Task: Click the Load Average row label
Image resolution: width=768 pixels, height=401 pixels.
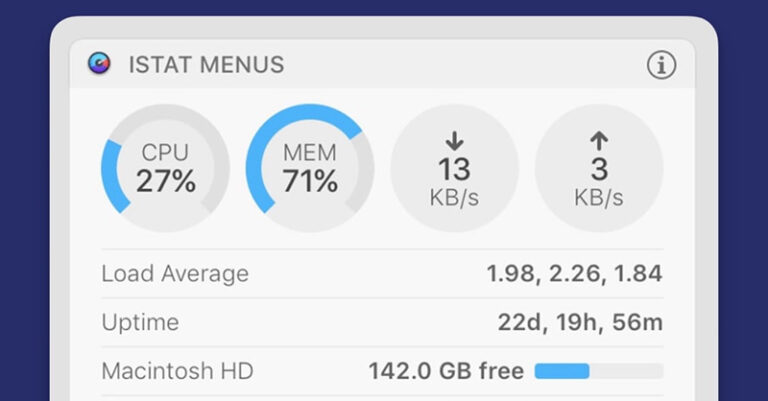Action: coord(175,274)
